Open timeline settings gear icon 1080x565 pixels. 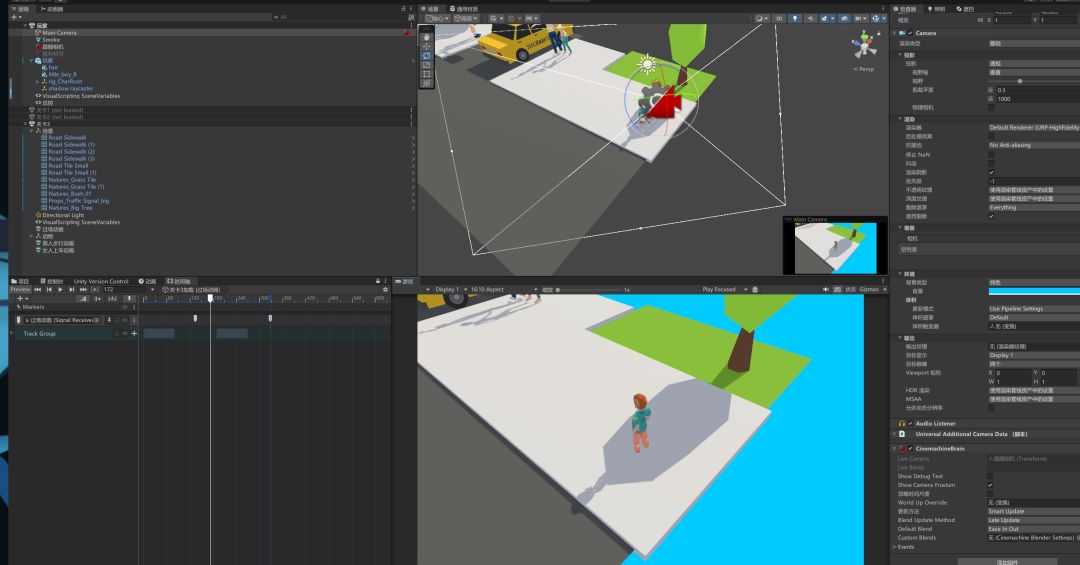coord(385,290)
